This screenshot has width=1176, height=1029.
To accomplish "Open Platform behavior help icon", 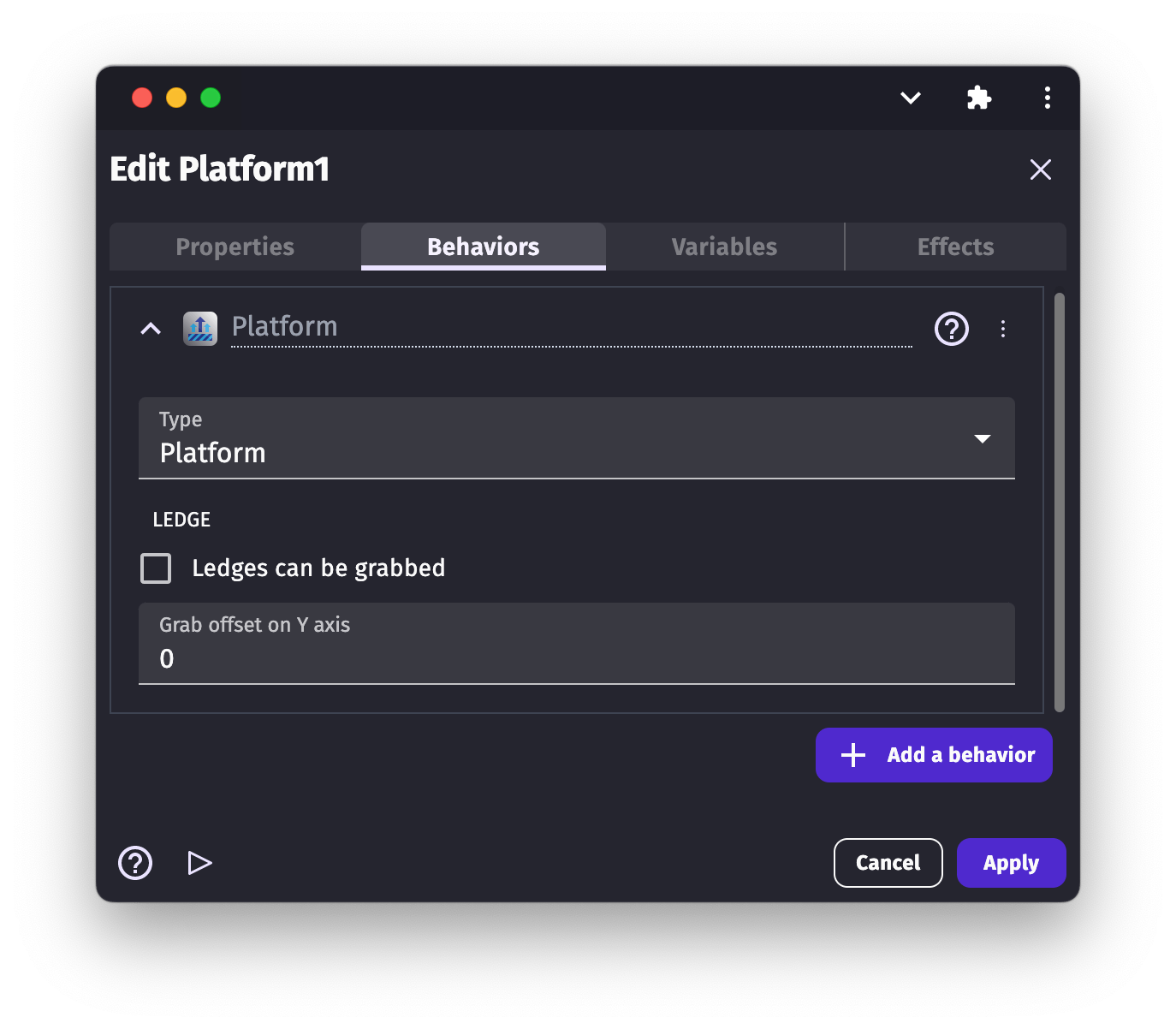I will click(x=951, y=329).
